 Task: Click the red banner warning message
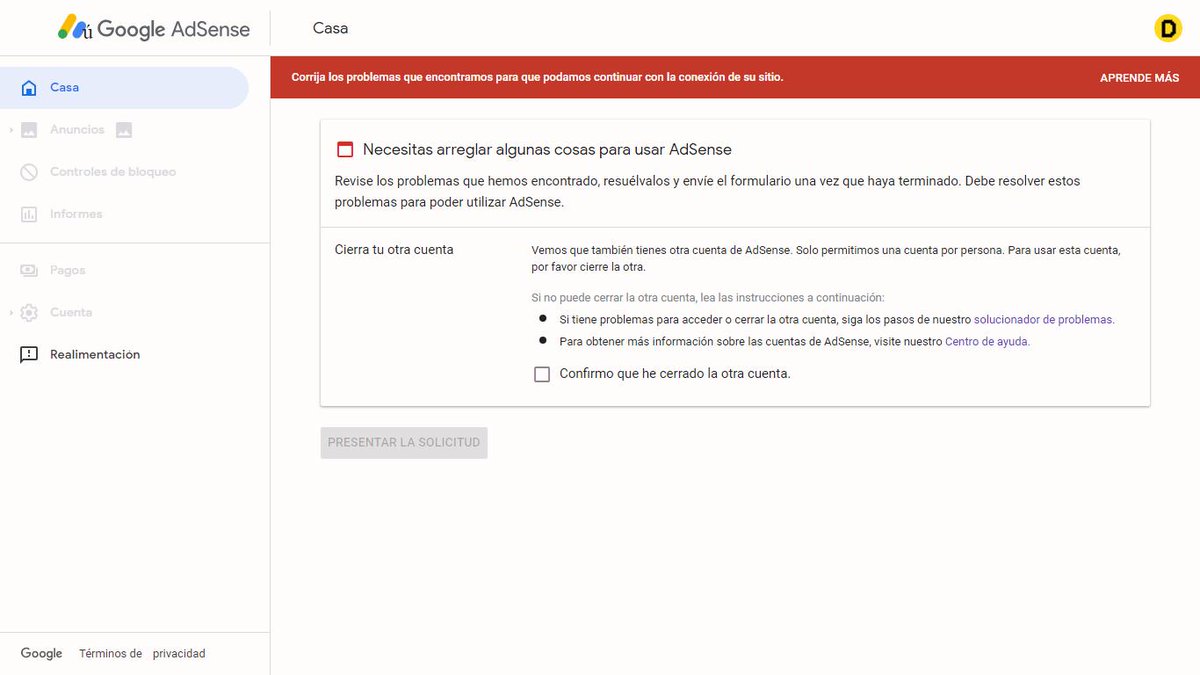coord(537,77)
